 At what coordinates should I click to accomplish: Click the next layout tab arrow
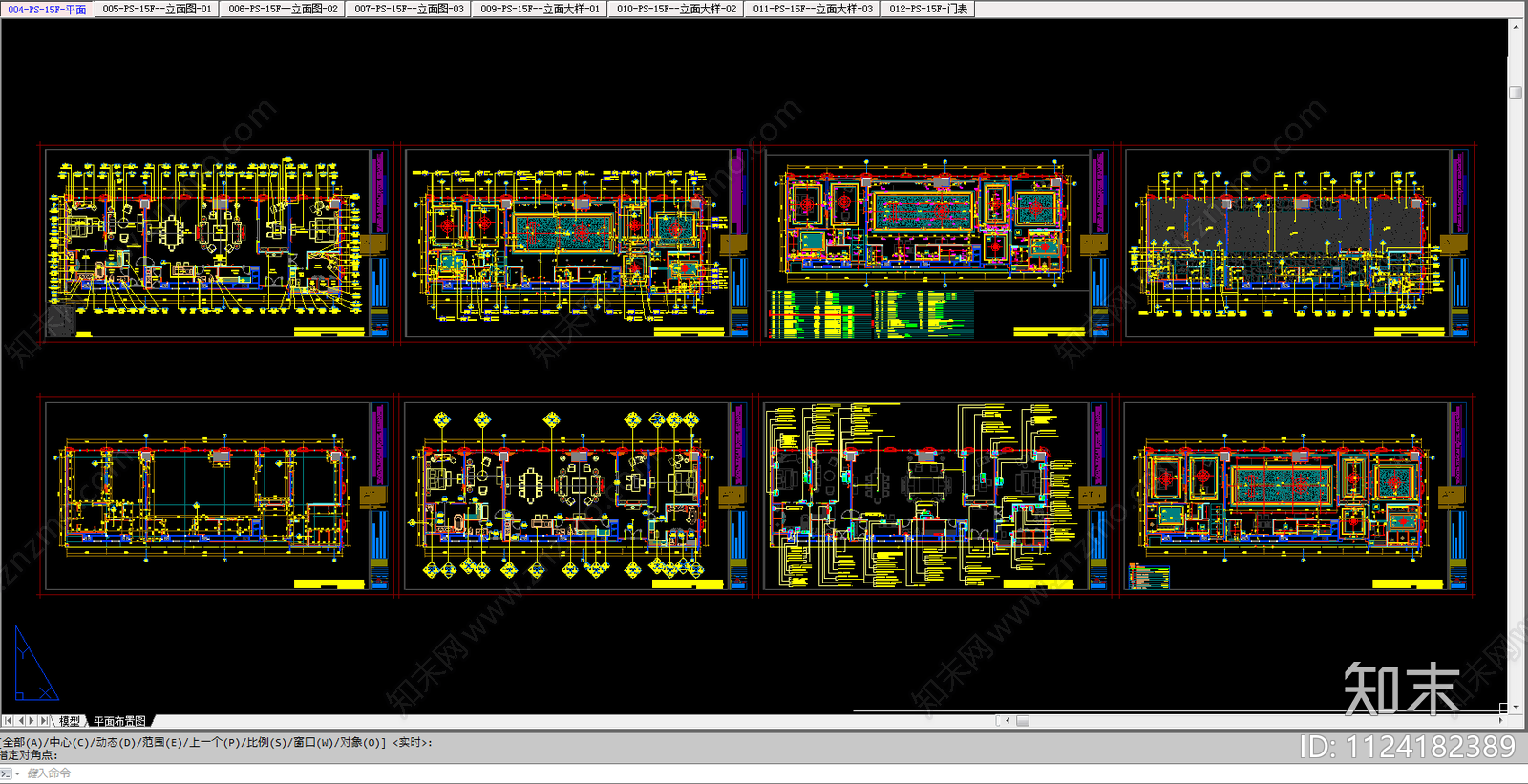click(x=32, y=721)
